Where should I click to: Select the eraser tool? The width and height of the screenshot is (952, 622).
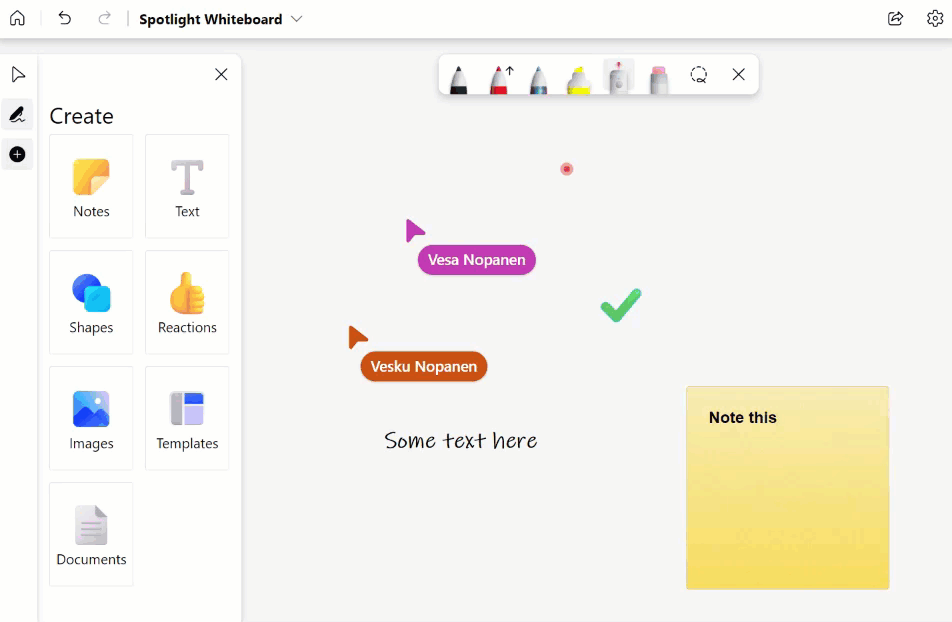click(x=658, y=77)
